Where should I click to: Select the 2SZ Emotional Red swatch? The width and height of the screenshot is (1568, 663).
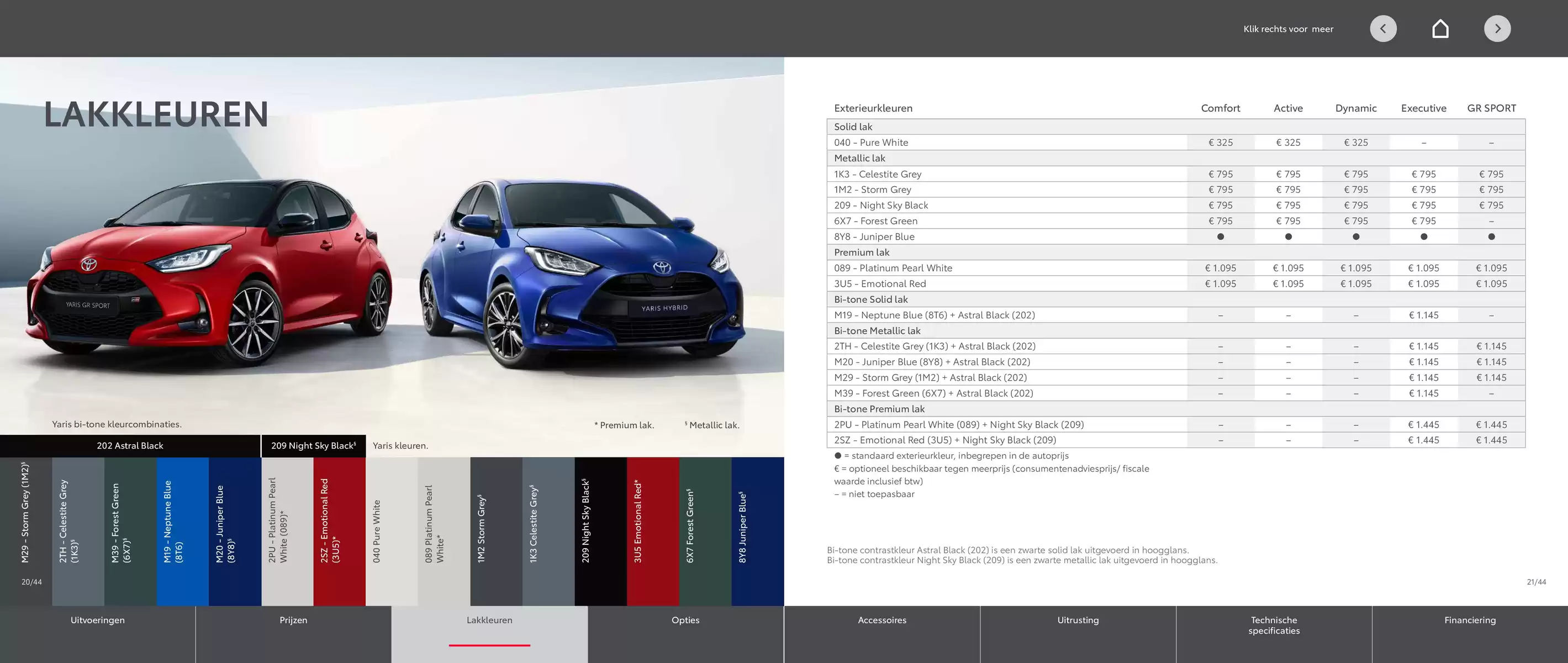[340, 531]
